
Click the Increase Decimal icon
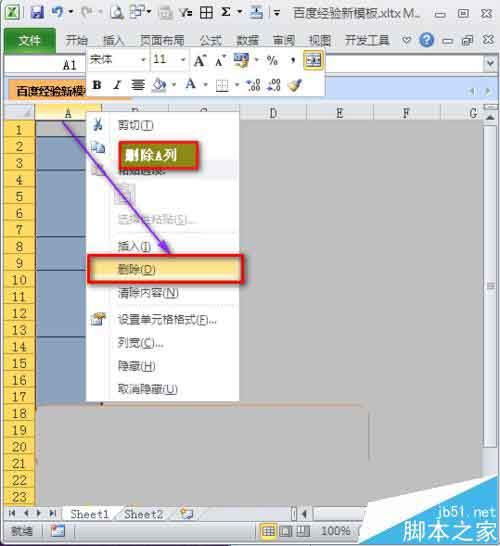(253, 85)
